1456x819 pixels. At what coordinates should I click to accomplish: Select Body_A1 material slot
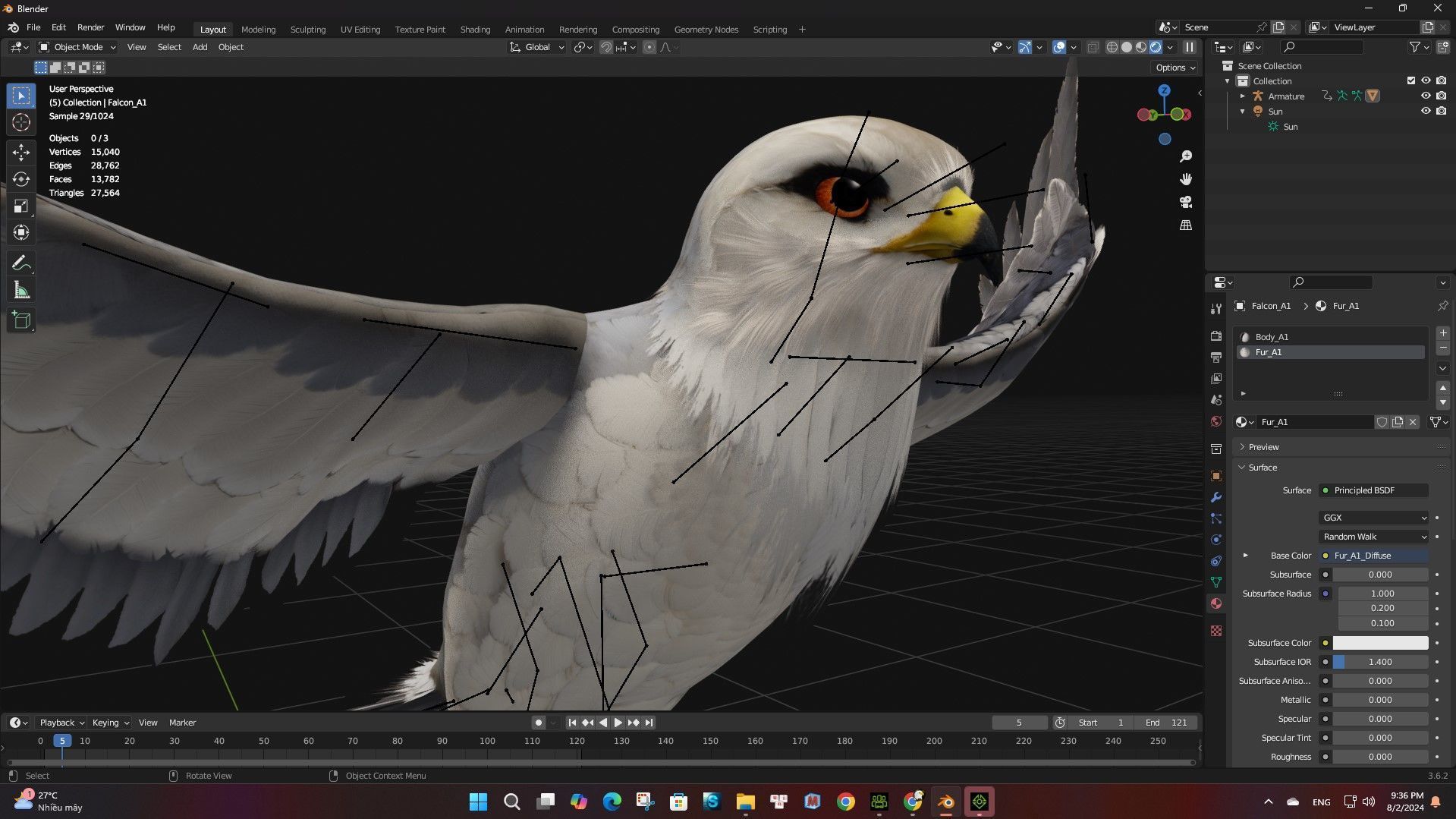1331,337
